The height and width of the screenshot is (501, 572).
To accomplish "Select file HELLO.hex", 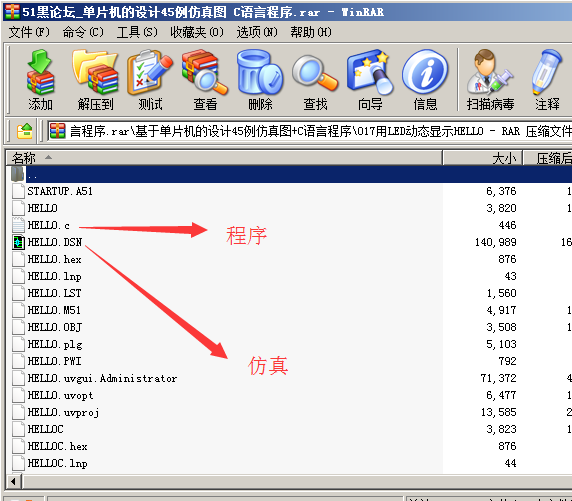I will coord(54,259).
